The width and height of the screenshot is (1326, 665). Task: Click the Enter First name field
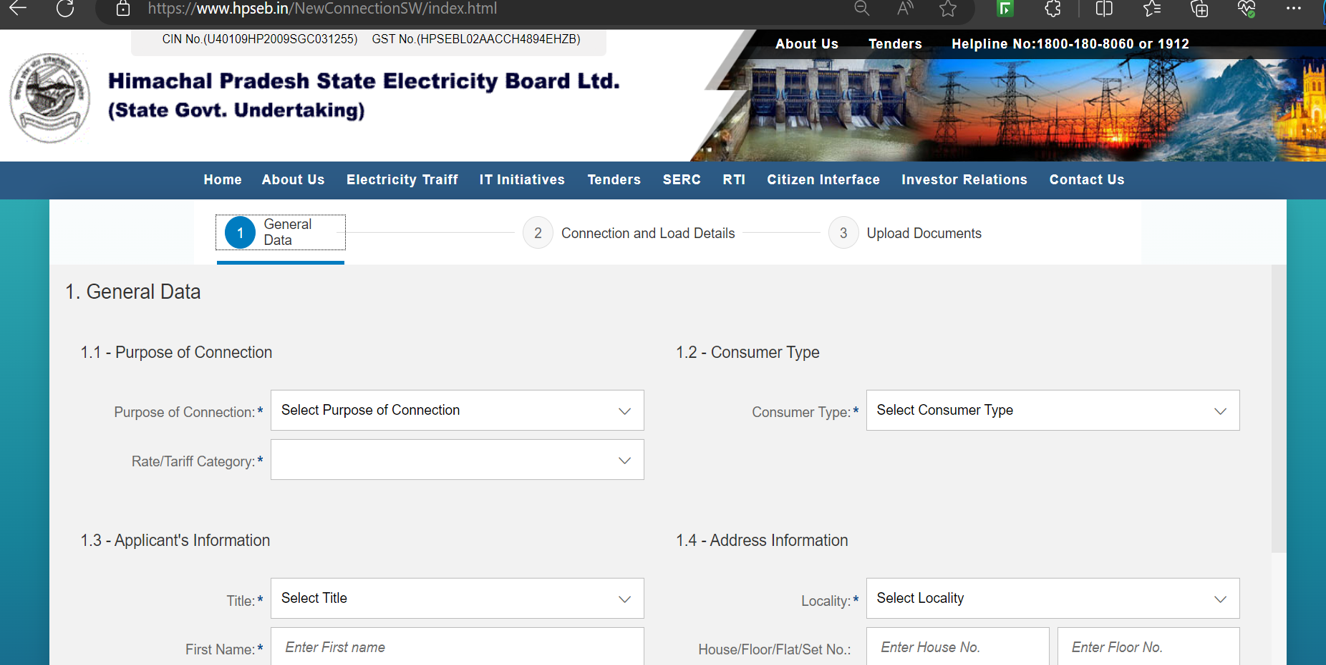click(x=457, y=647)
